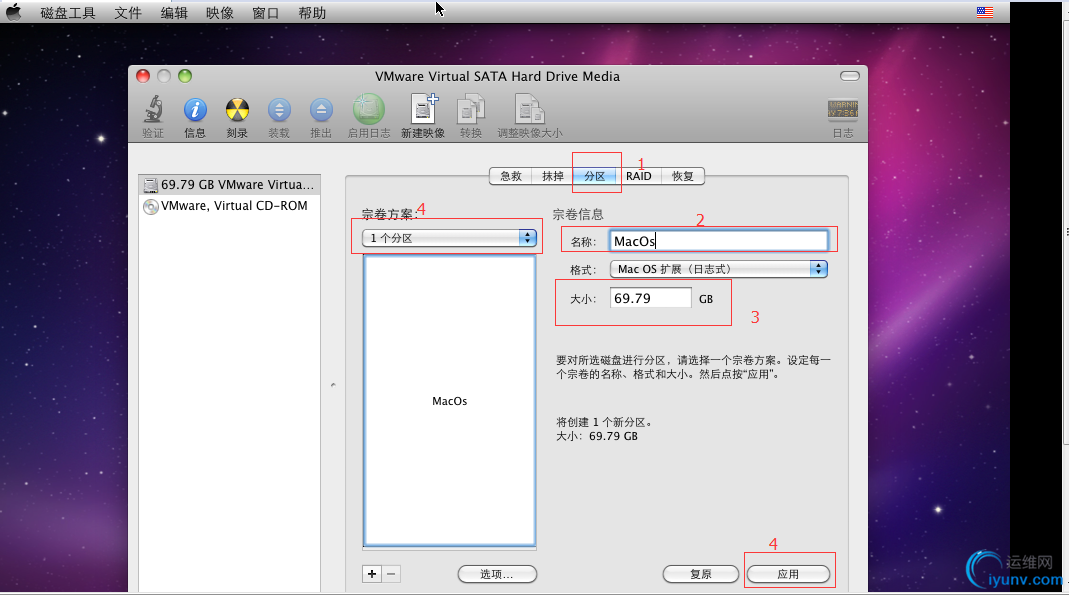Open the Mac OS 扩展 format dropdown

click(x=719, y=269)
